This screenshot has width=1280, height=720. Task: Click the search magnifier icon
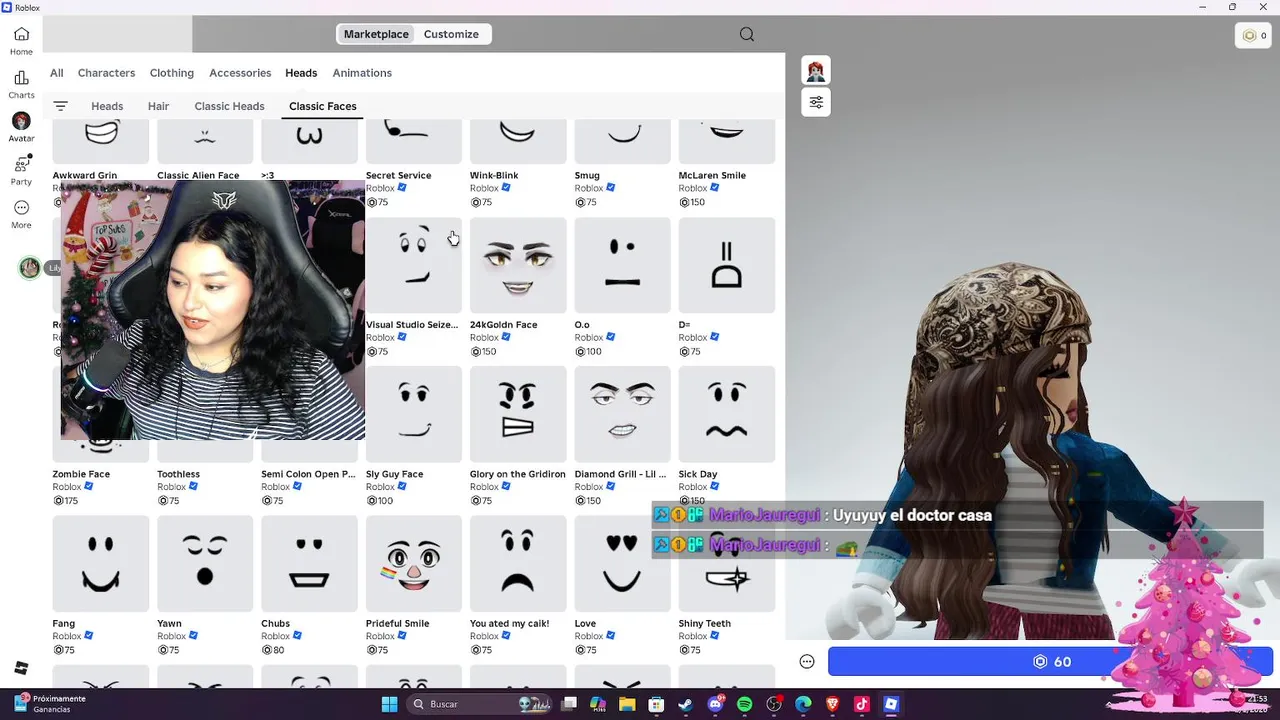click(747, 34)
